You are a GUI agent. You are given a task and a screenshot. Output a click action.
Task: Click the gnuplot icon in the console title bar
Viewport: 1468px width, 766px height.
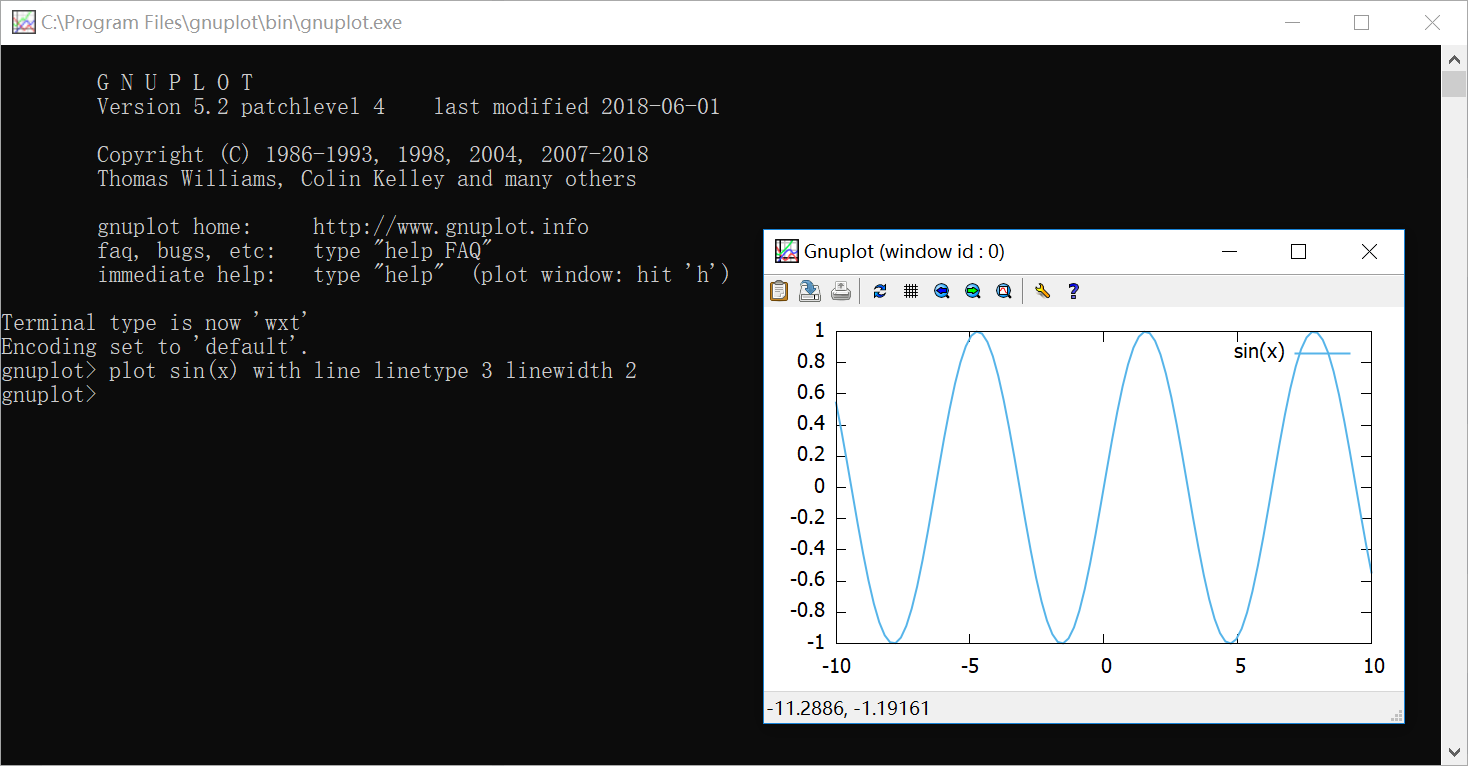(x=23, y=22)
